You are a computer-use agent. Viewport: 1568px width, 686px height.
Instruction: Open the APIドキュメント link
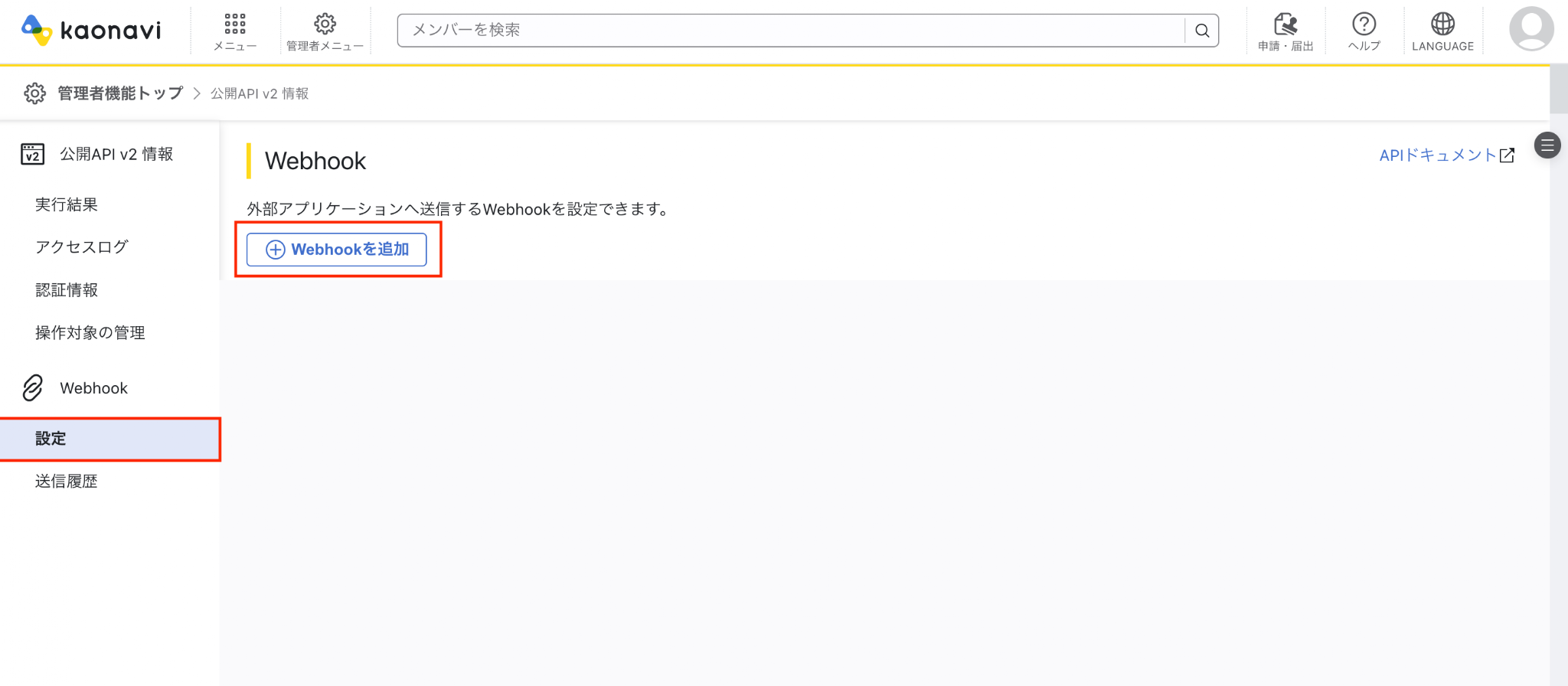point(1438,155)
